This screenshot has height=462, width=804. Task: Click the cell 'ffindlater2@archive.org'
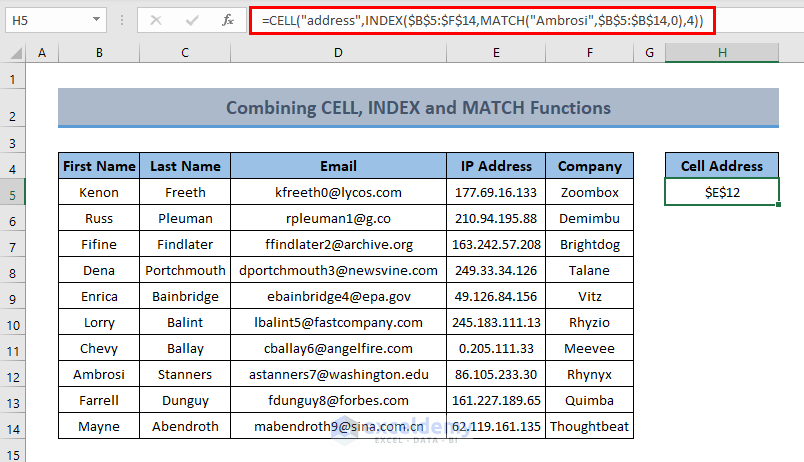coord(338,245)
